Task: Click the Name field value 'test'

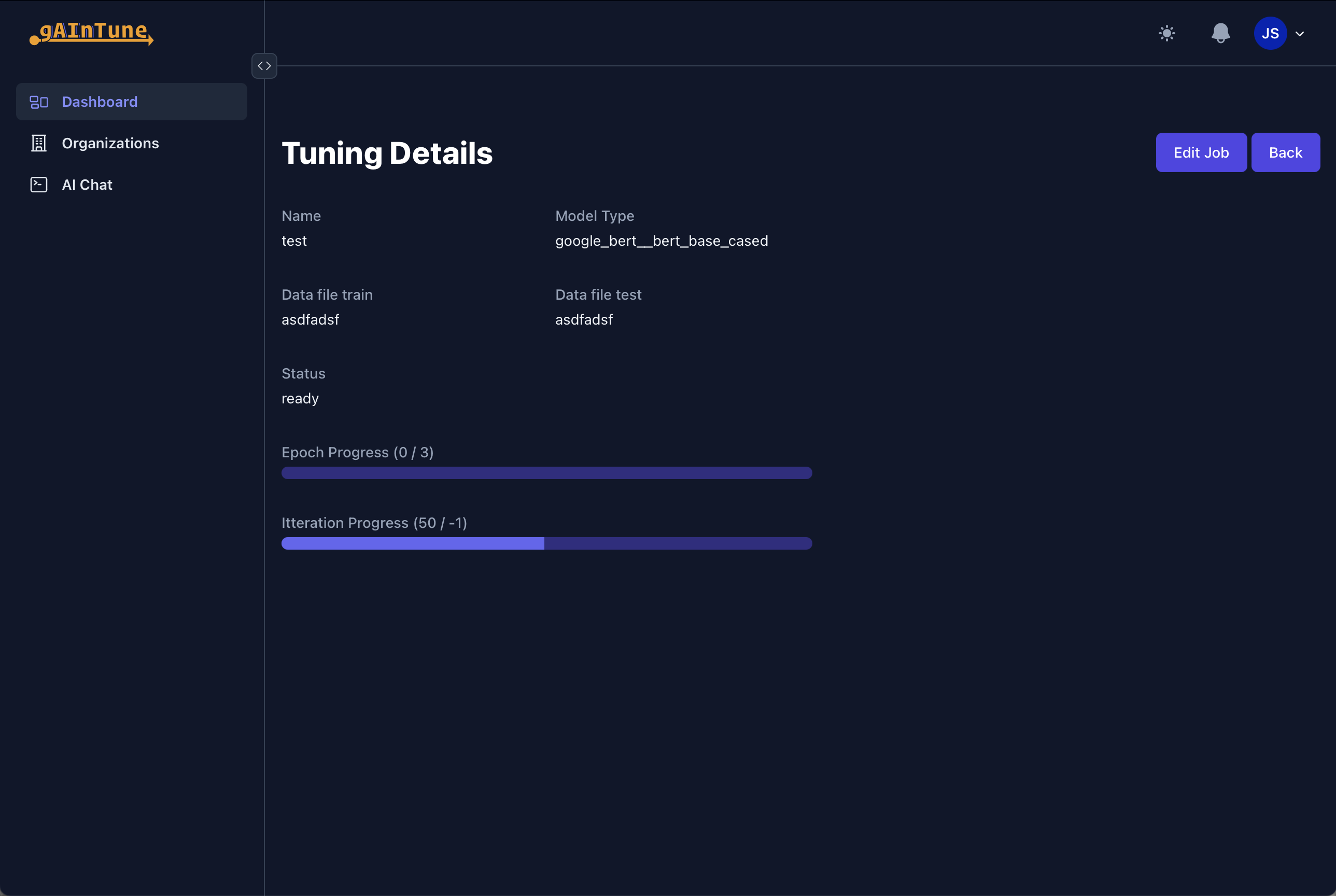Action: tap(294, 240)
